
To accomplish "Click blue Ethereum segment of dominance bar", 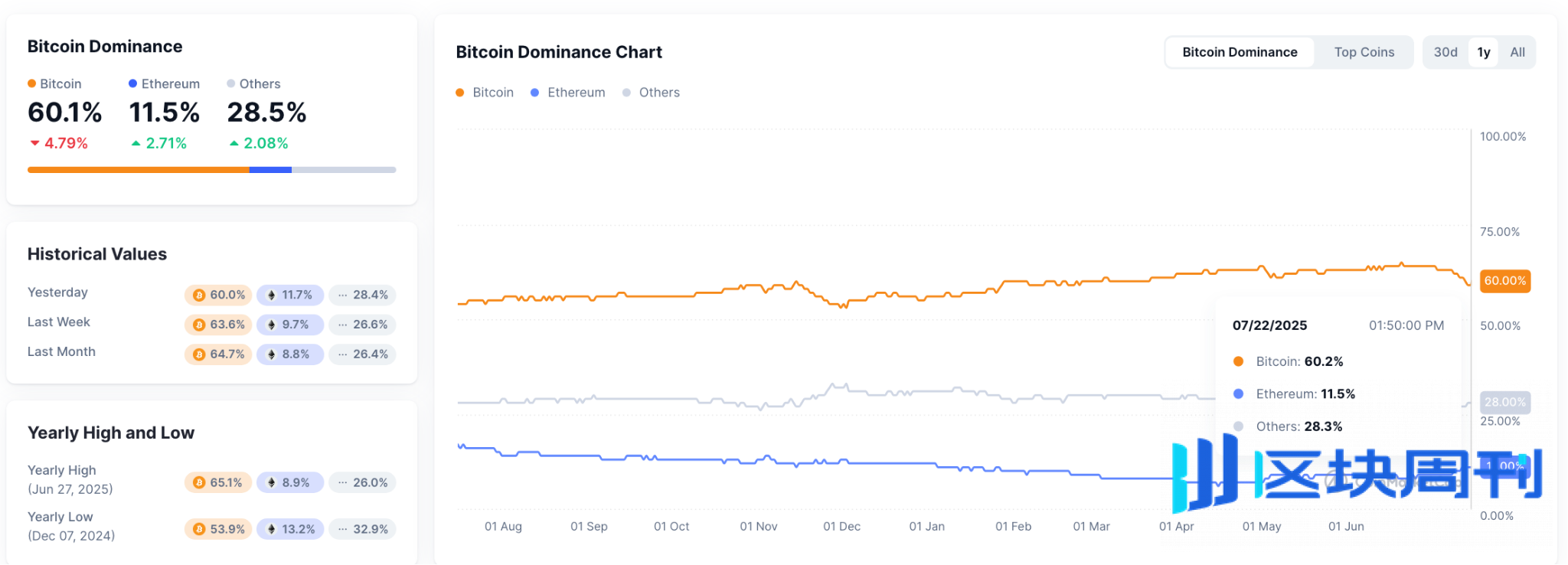I will (270, 170).
